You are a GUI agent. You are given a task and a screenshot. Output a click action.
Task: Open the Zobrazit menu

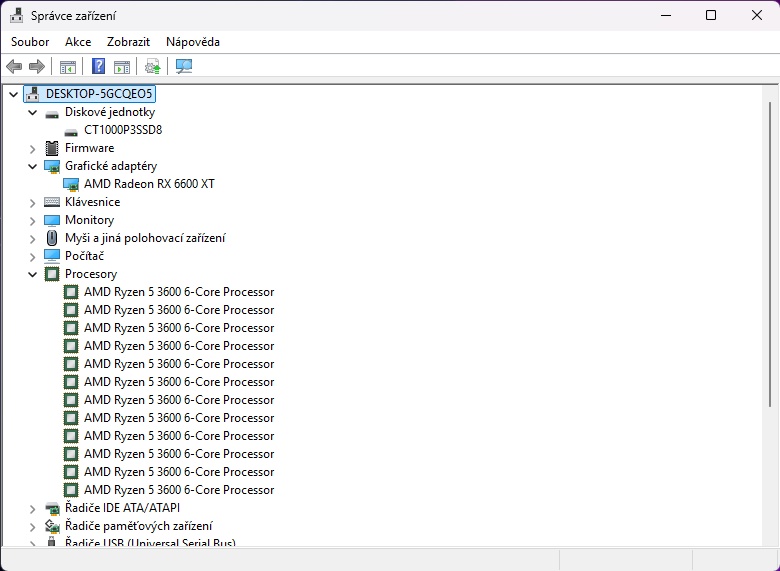(x=128, y=42)
